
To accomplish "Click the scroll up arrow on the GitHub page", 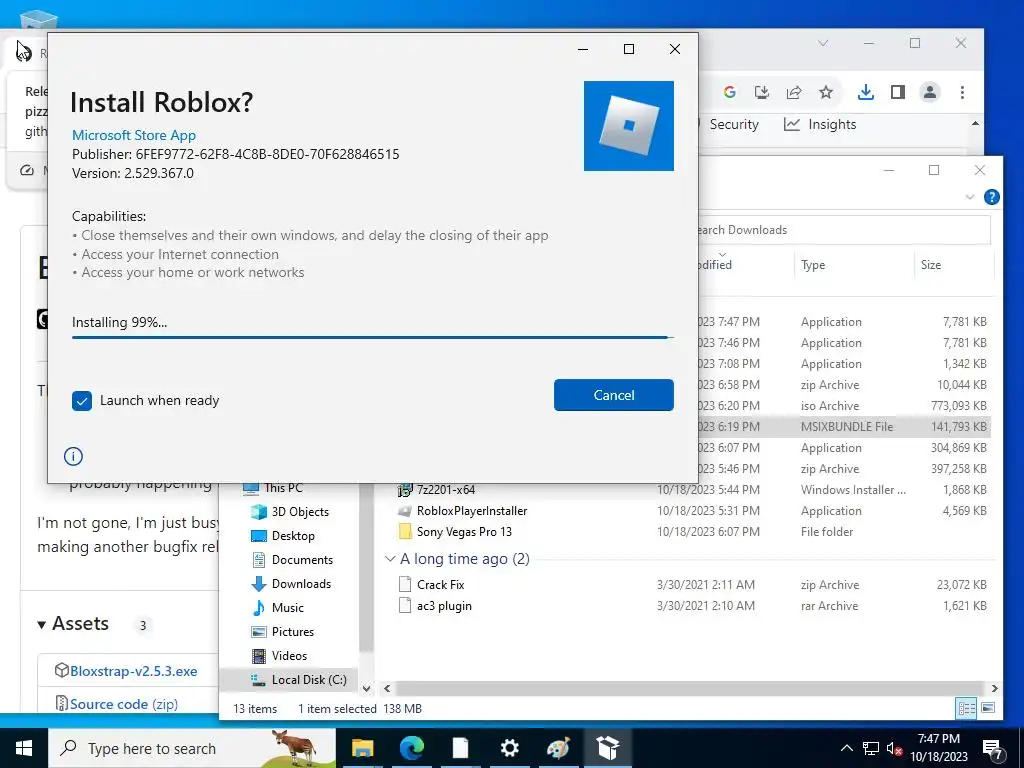I will [975, 123].
